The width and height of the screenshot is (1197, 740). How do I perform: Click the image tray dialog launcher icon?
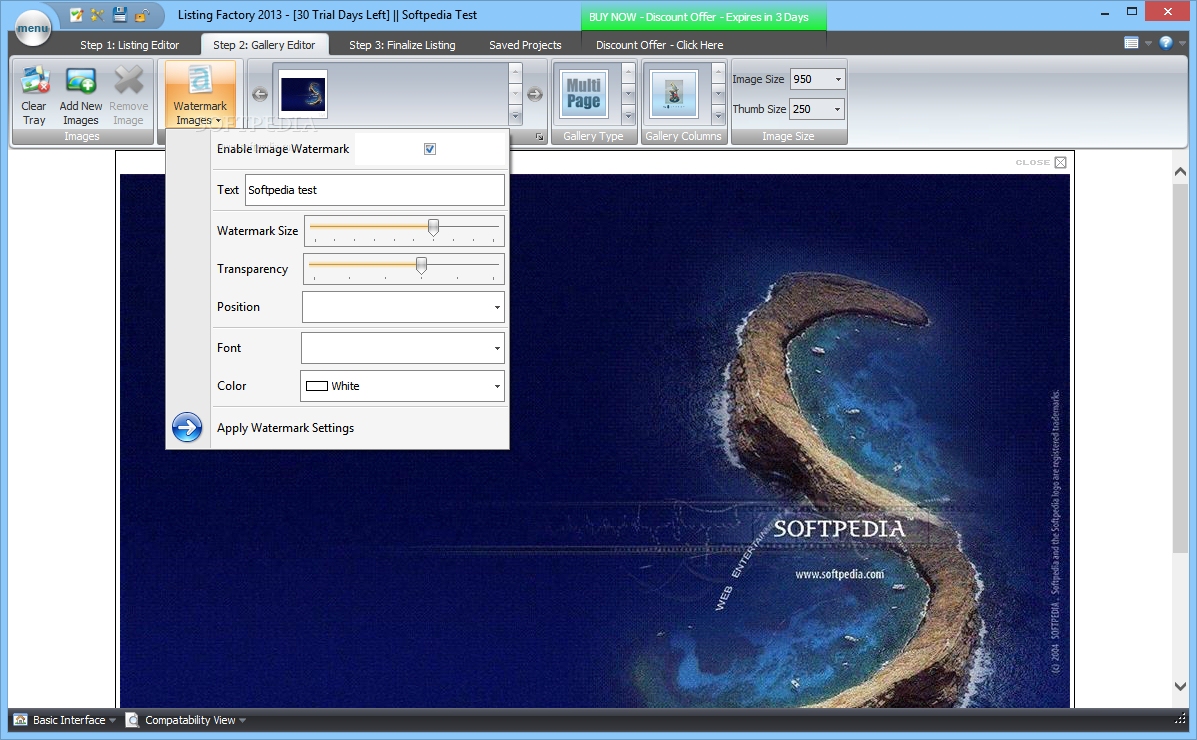point(539,137)
